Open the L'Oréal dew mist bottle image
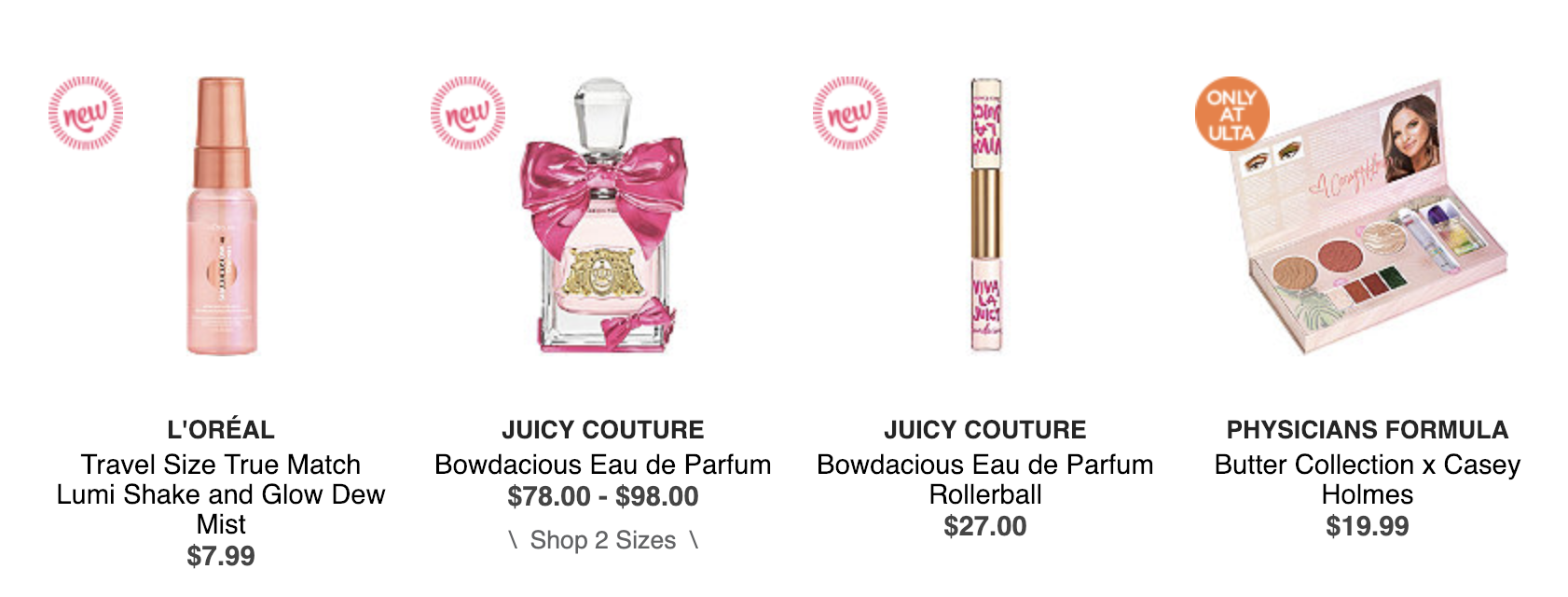 pos(222,216)
